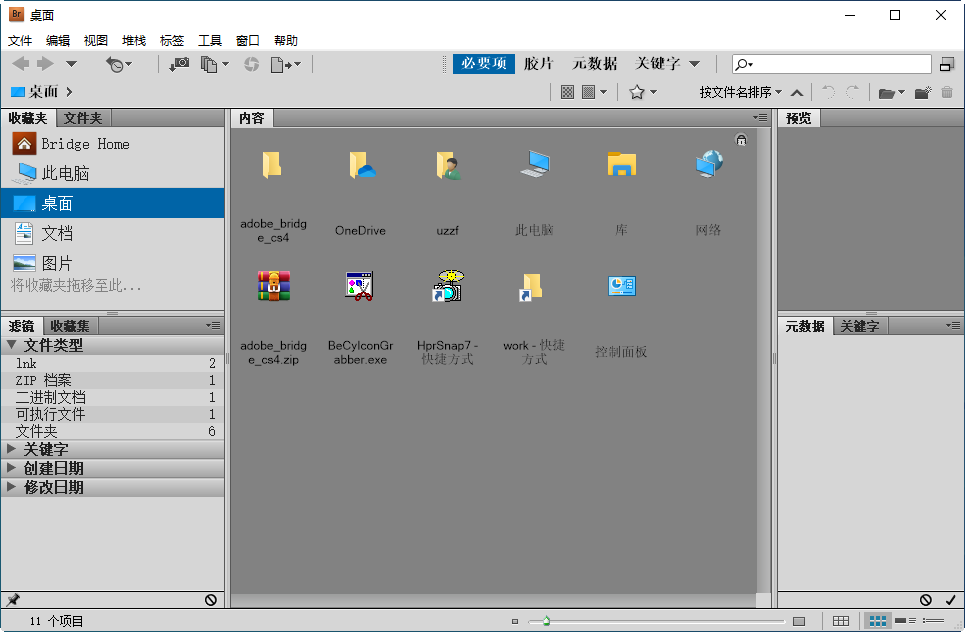
Task: Toggle ZIP 档案 file type filter
Action: click(113, 380)
